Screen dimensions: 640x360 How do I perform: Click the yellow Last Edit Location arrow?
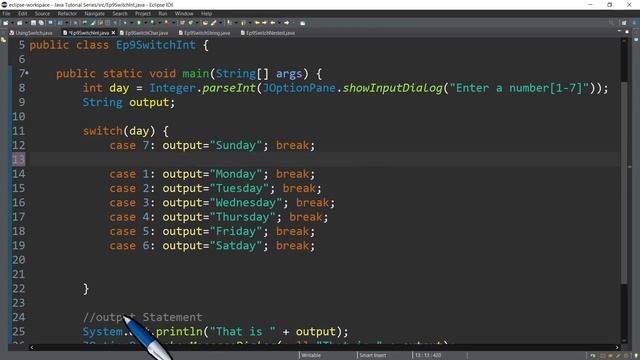[257, 23]
